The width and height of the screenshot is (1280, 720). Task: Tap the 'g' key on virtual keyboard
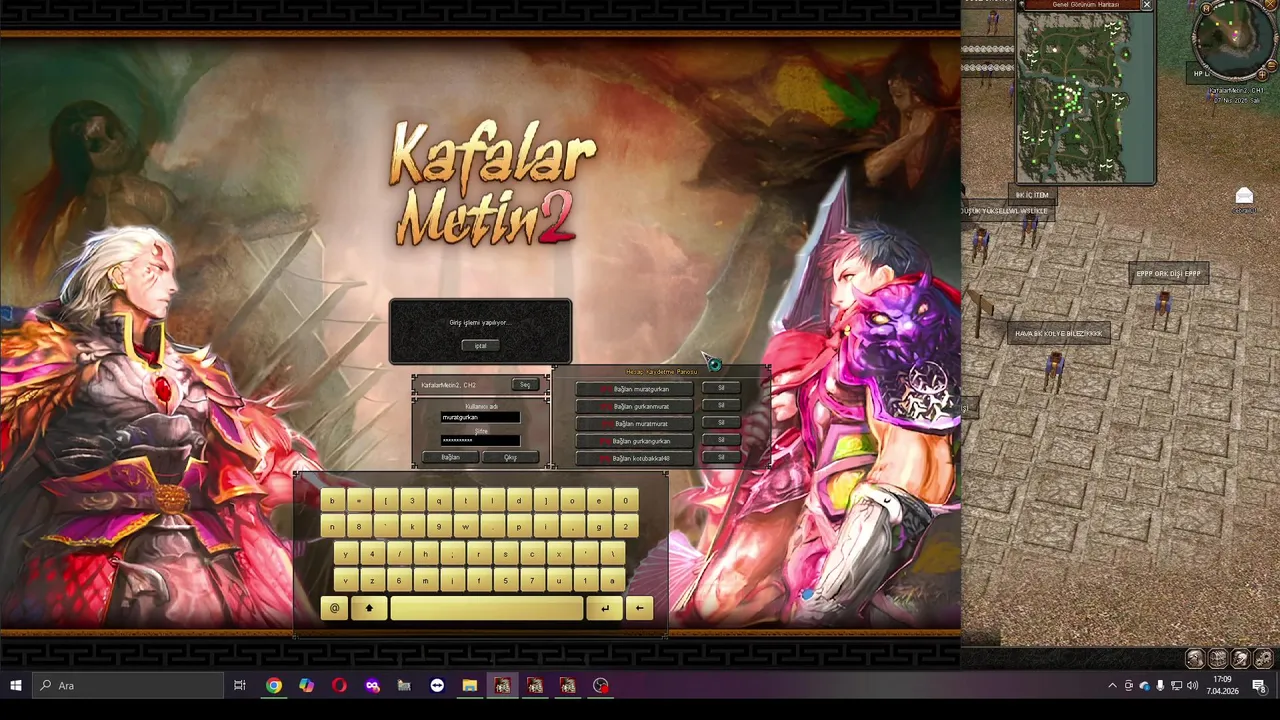click(x=600, y=526)
